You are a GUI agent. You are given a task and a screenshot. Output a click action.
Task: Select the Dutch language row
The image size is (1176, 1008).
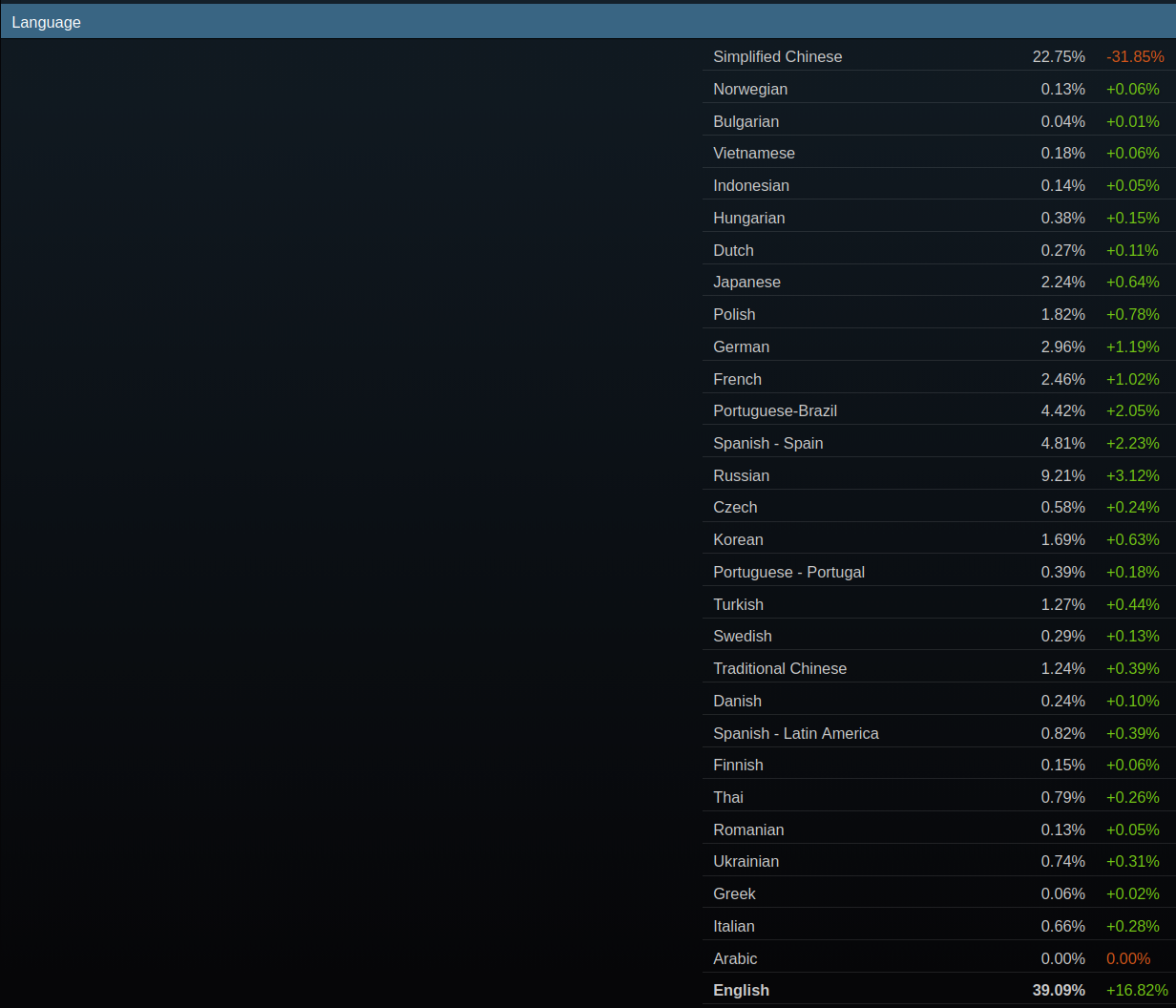(939, 250)
